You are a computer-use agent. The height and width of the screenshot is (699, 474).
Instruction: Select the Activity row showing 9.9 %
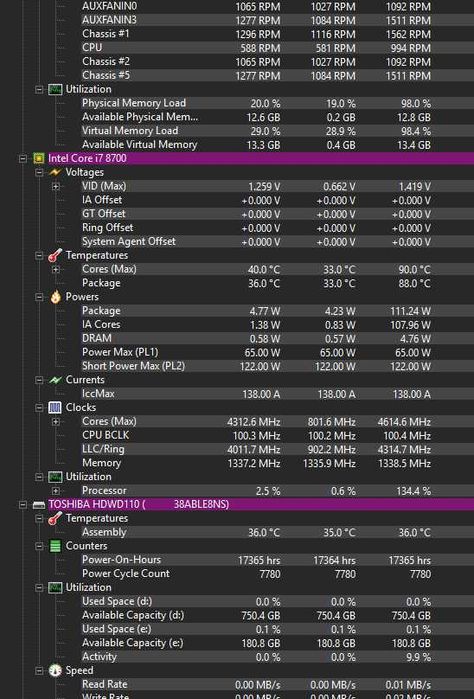(277, 657)
